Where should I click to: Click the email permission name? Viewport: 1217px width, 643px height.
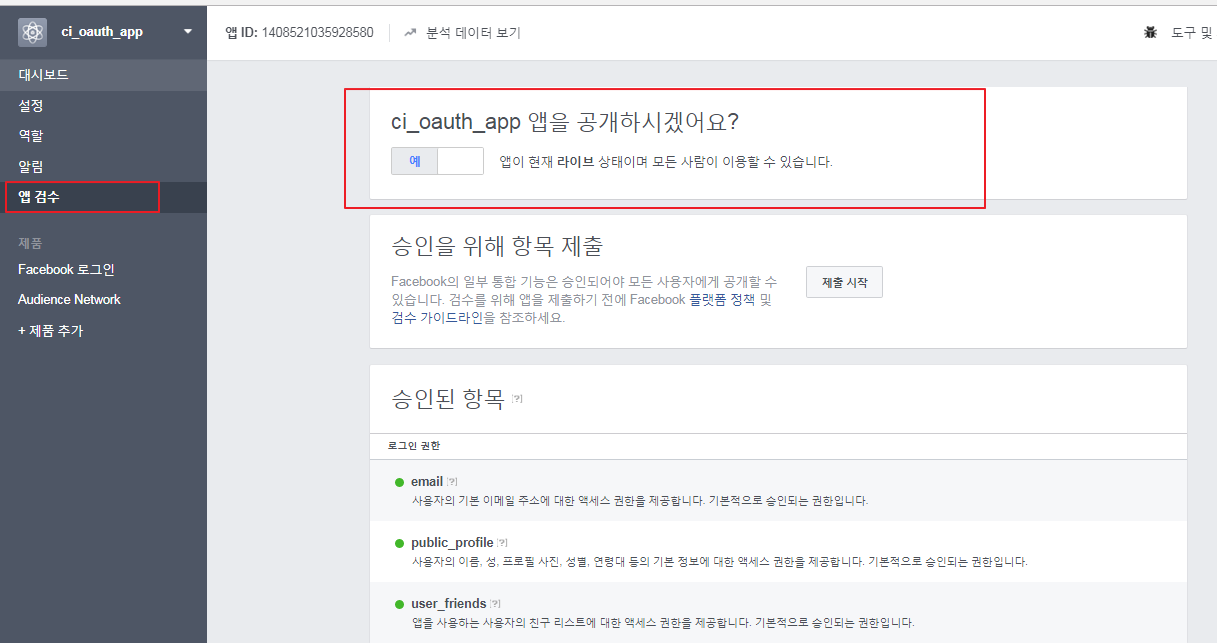click(x=427, y=482)
